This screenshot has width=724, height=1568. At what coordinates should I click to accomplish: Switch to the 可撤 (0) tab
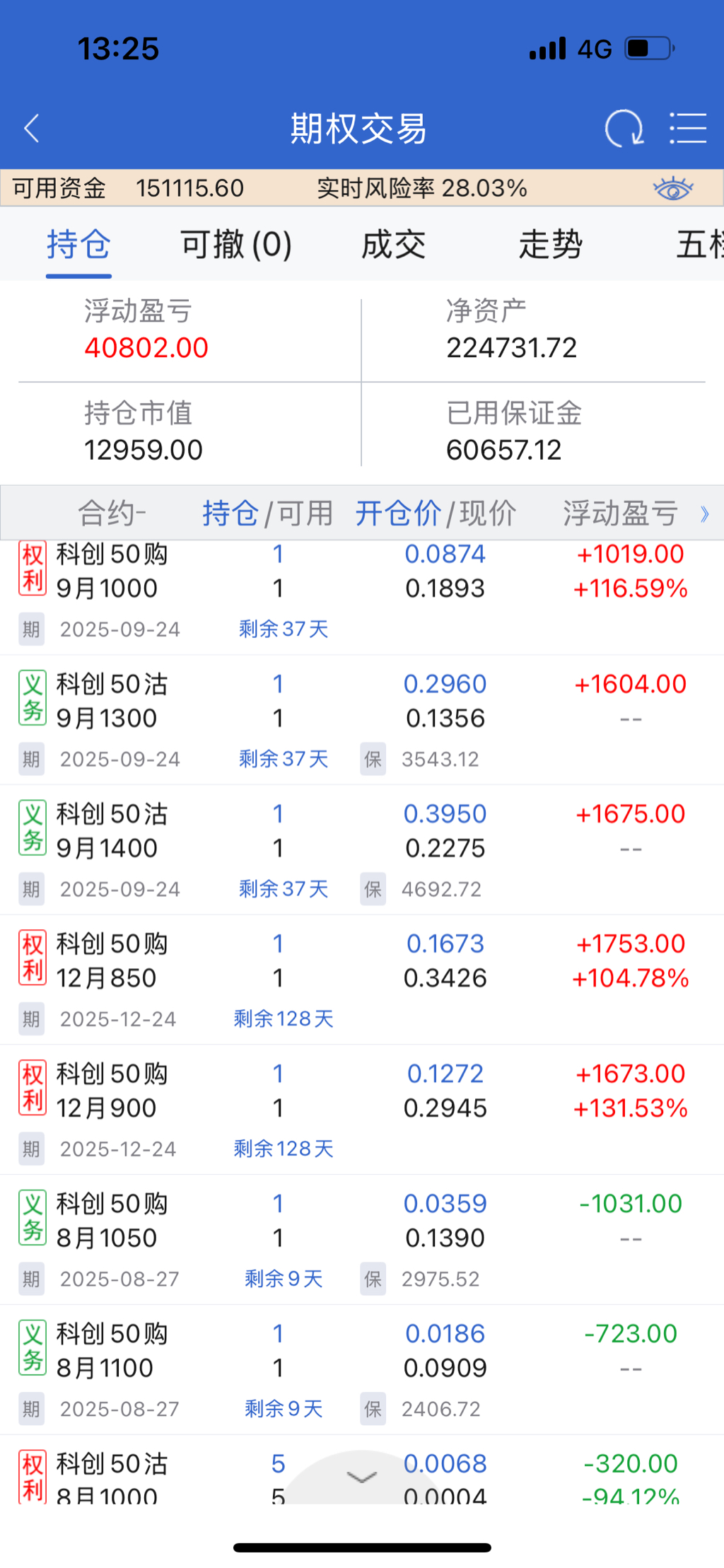236,245
